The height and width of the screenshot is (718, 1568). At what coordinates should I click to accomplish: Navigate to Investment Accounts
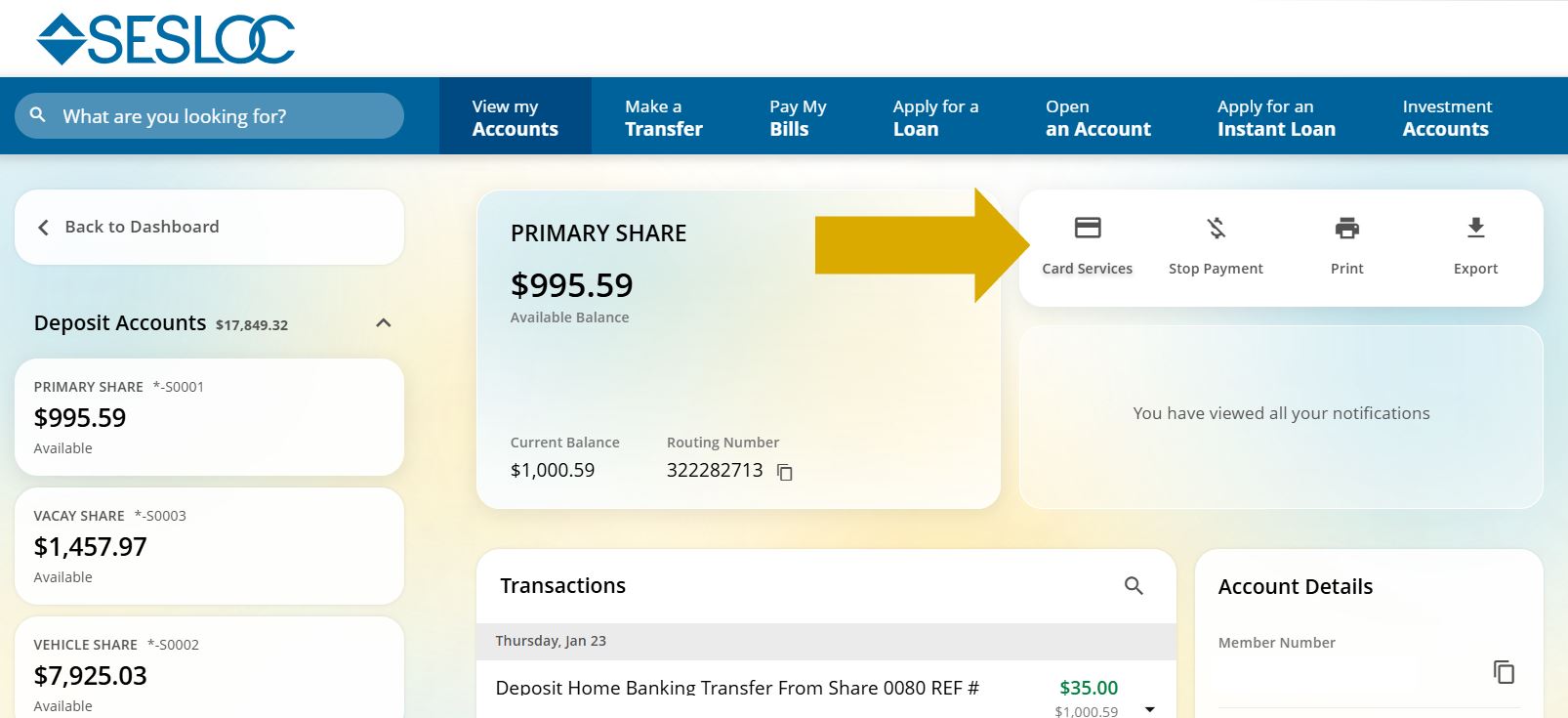point(1445,115)
